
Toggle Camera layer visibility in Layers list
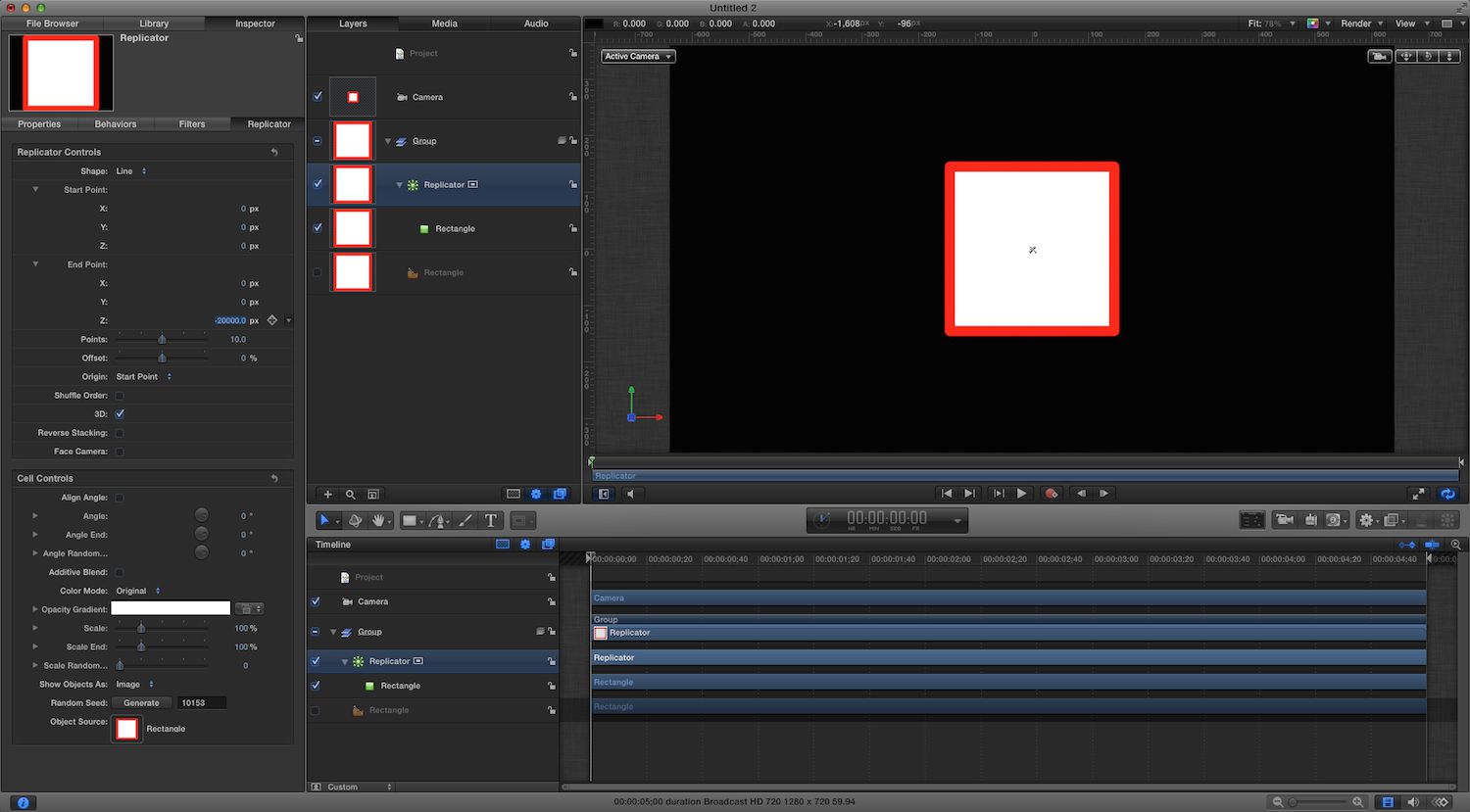click(x=318, y=97)
